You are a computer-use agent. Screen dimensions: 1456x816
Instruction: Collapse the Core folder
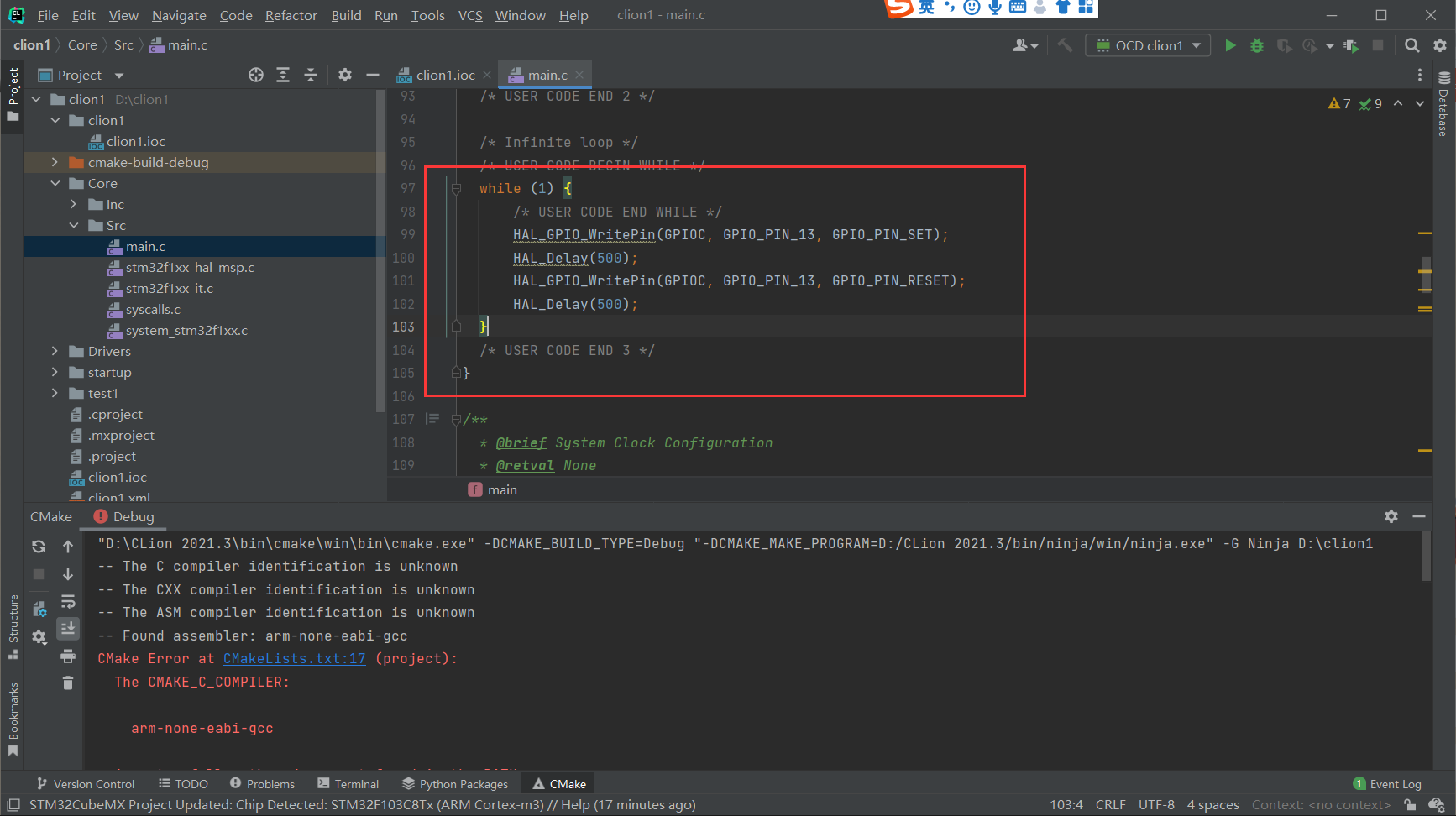[55, 183]
